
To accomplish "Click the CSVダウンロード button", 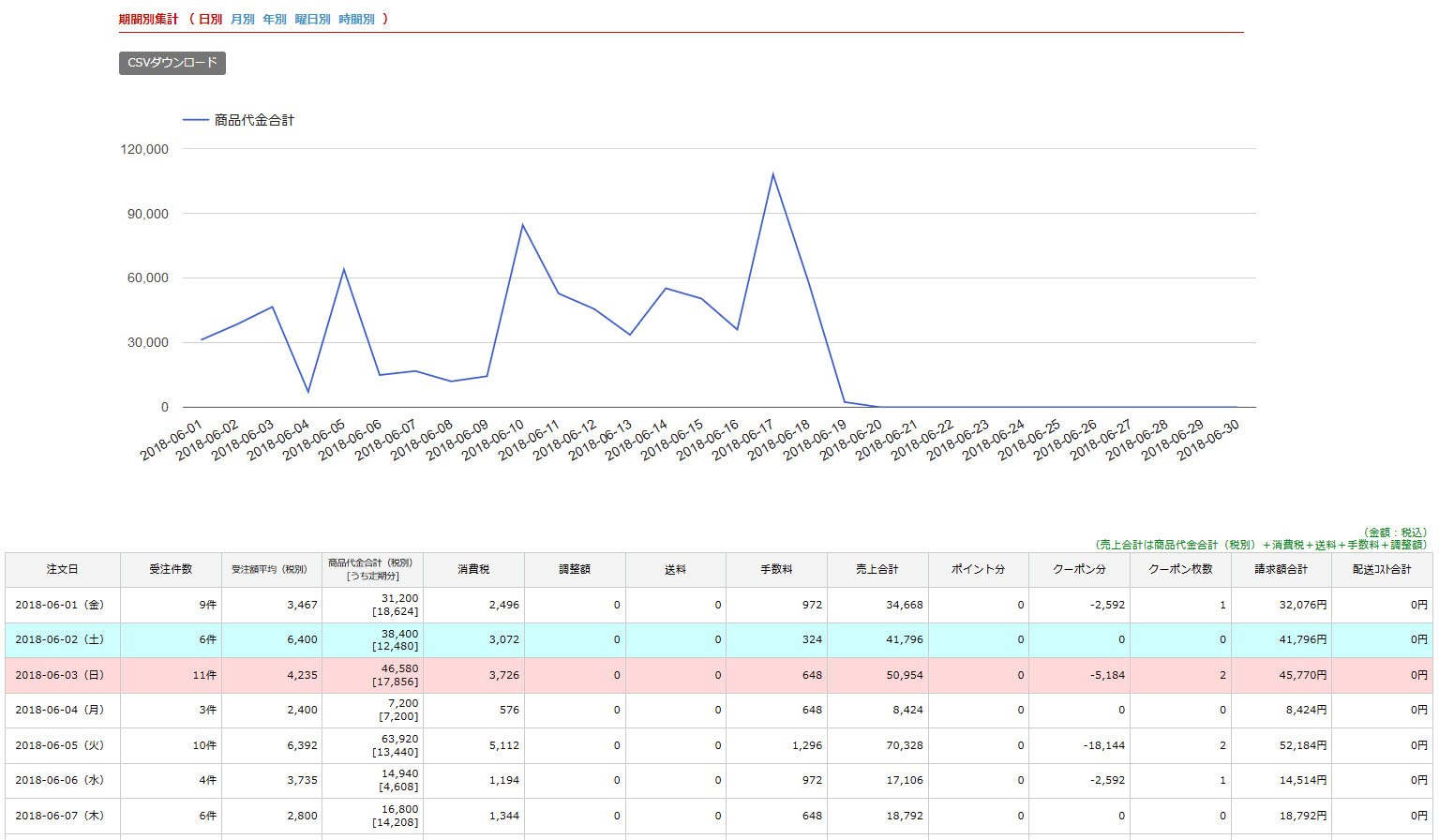I will 172,63.
